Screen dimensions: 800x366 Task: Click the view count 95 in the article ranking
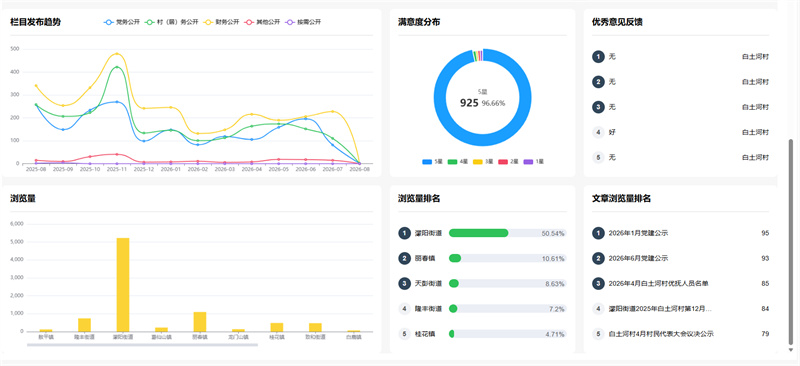(x=765, y=233)
